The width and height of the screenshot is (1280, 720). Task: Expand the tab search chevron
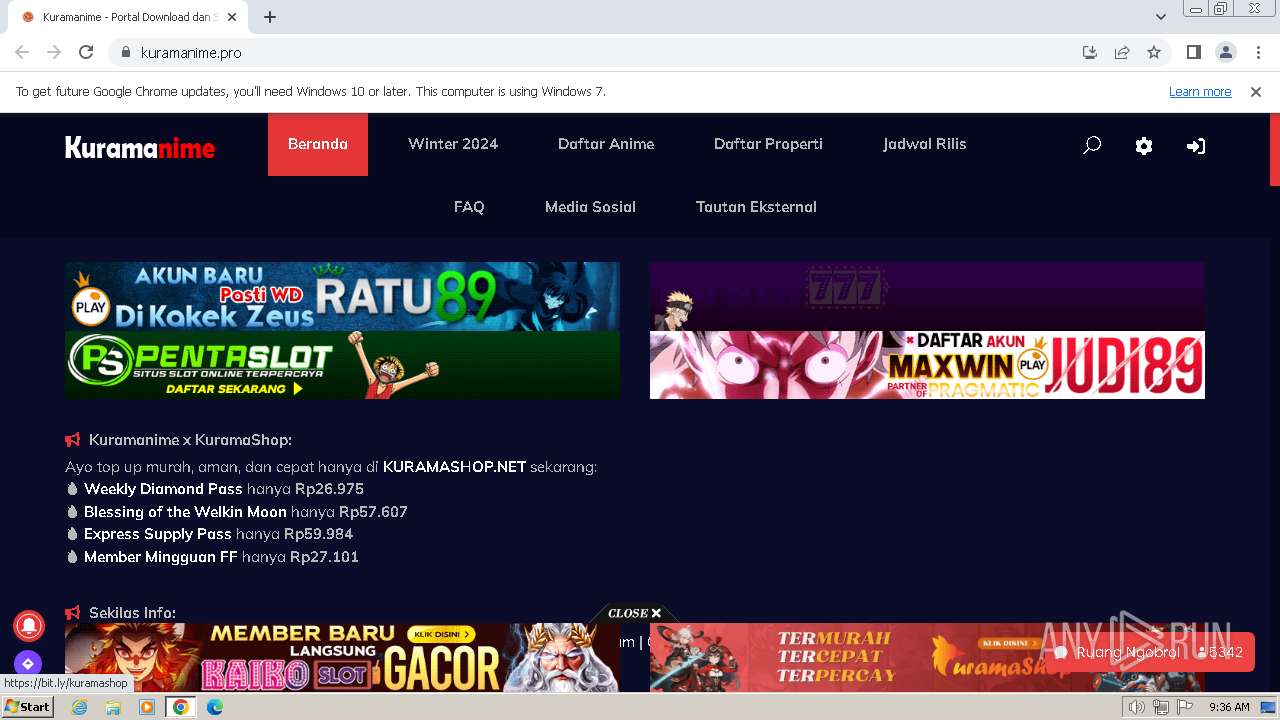1161,17
